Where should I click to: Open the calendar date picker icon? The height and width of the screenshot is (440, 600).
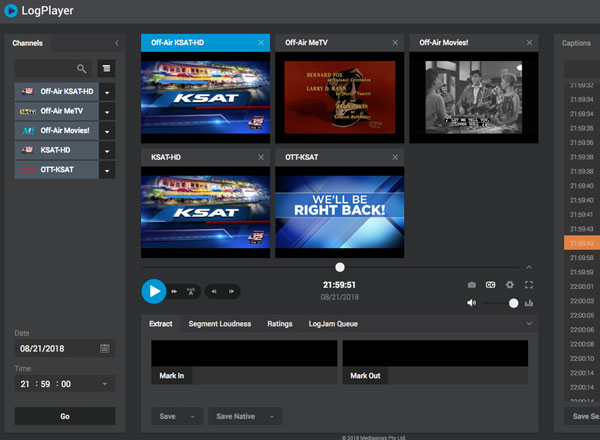click(105, 348)
